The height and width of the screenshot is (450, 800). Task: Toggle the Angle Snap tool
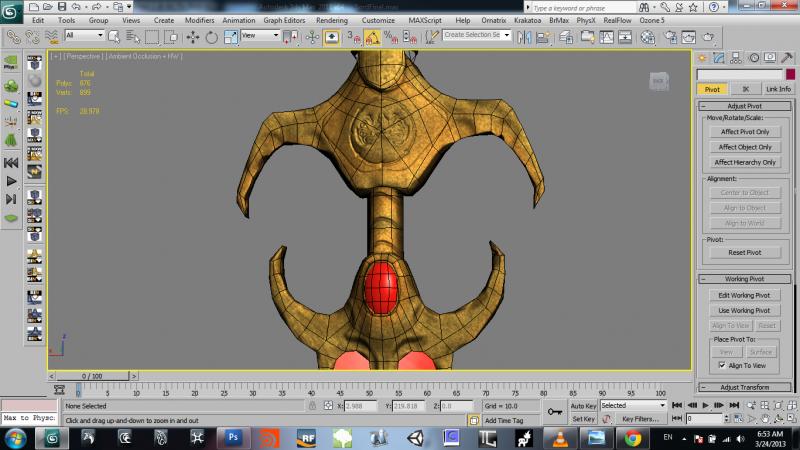click(x=371, y=37)
